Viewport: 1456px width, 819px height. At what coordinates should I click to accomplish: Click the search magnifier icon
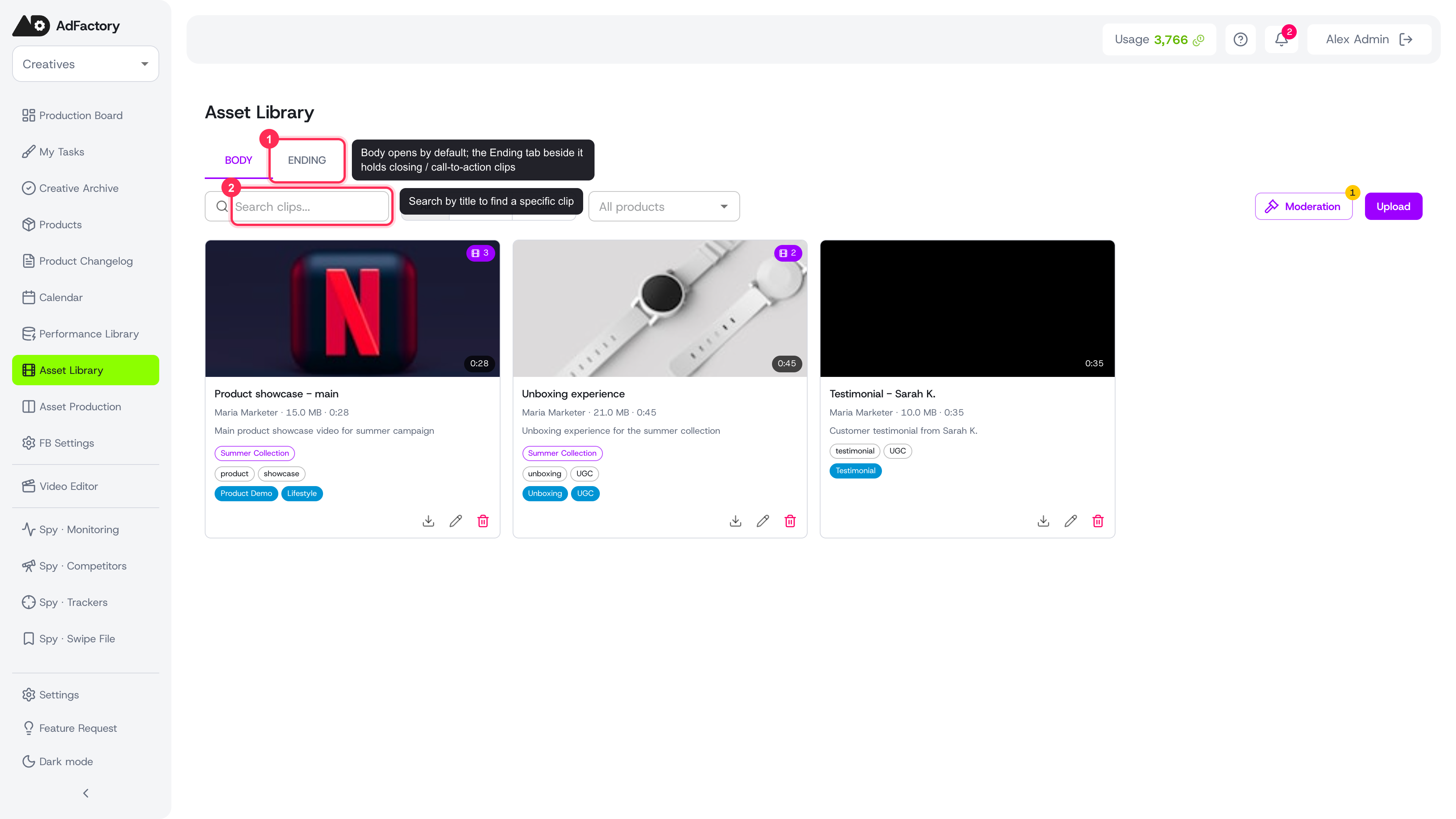pyautogui.click(x=222, y=206)
